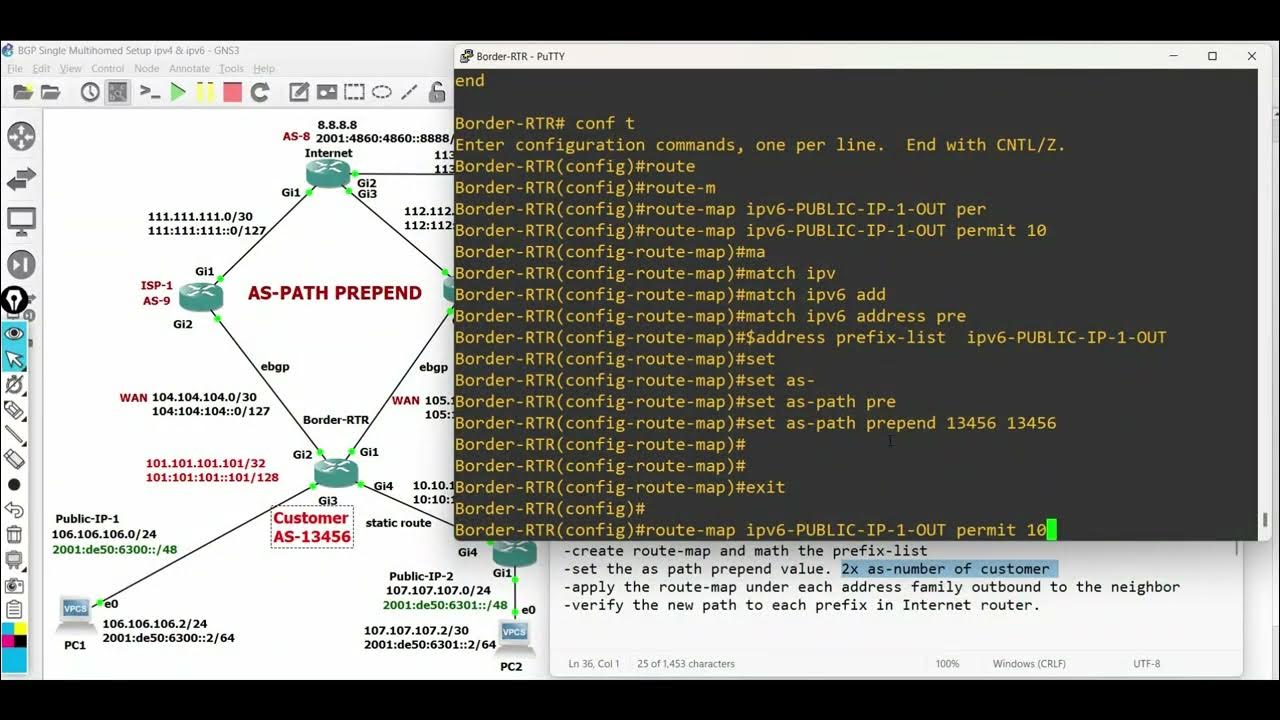Open GNS3 Control menu

[108, 69]
